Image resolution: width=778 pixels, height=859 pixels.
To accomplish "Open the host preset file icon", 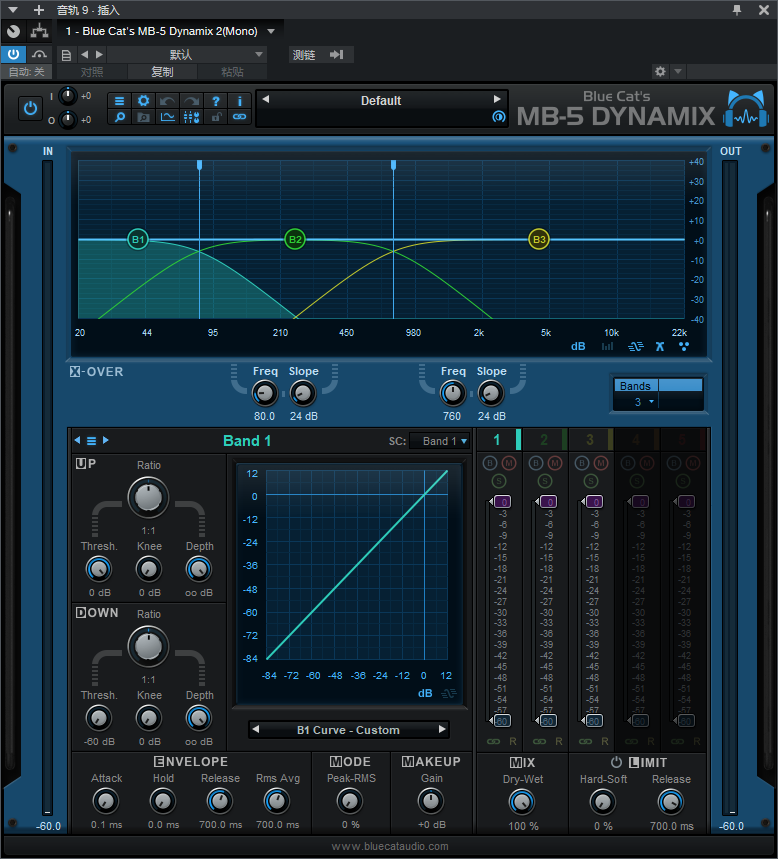I will [x=66, y=55].
